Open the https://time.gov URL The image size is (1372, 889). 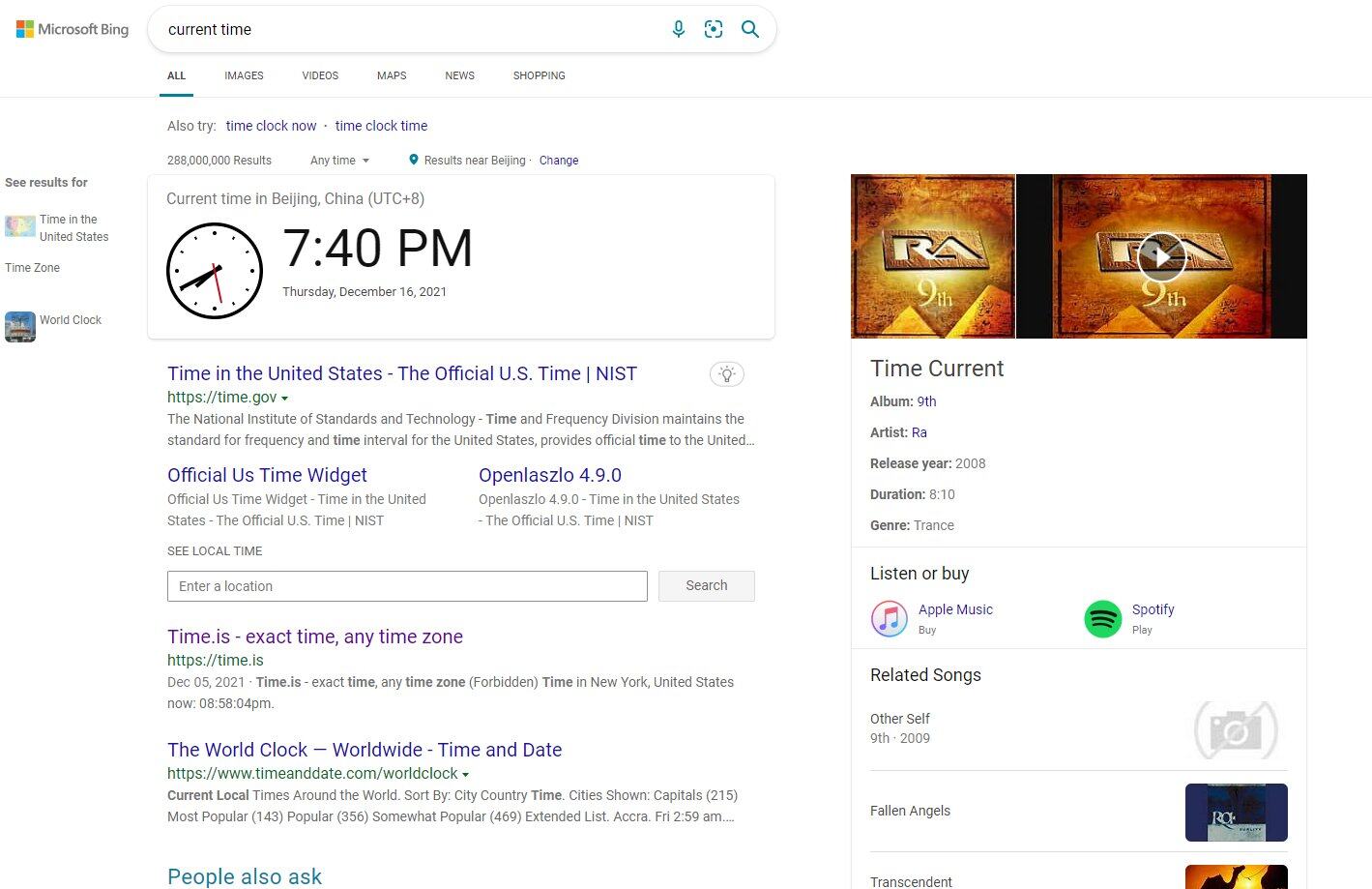coord(221,398)
